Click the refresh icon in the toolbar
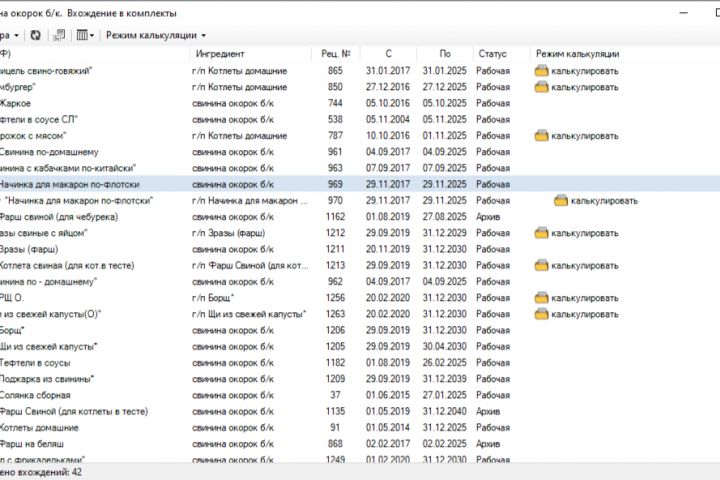This screenshot has height=480, width=720. click(36, 35)
